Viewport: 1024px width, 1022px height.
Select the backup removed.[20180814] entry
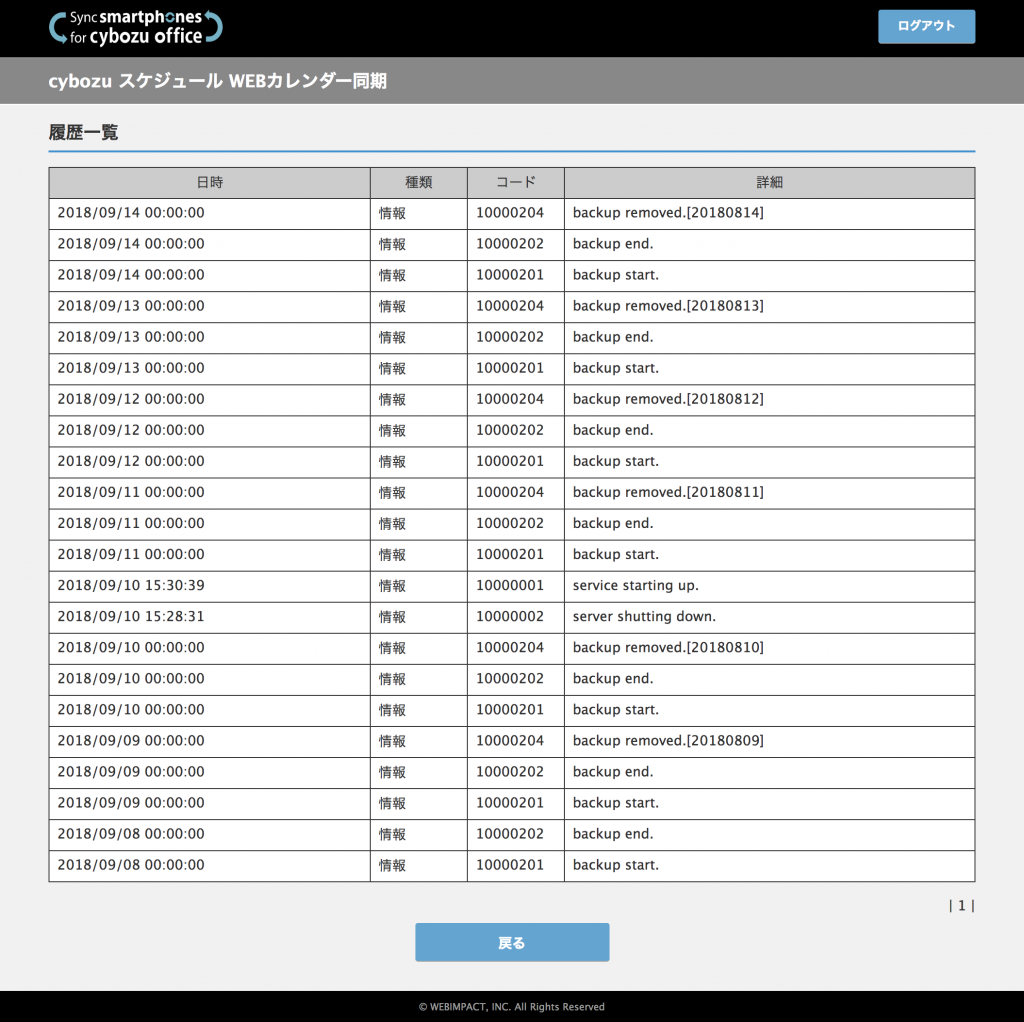click(x=668, y=213)
